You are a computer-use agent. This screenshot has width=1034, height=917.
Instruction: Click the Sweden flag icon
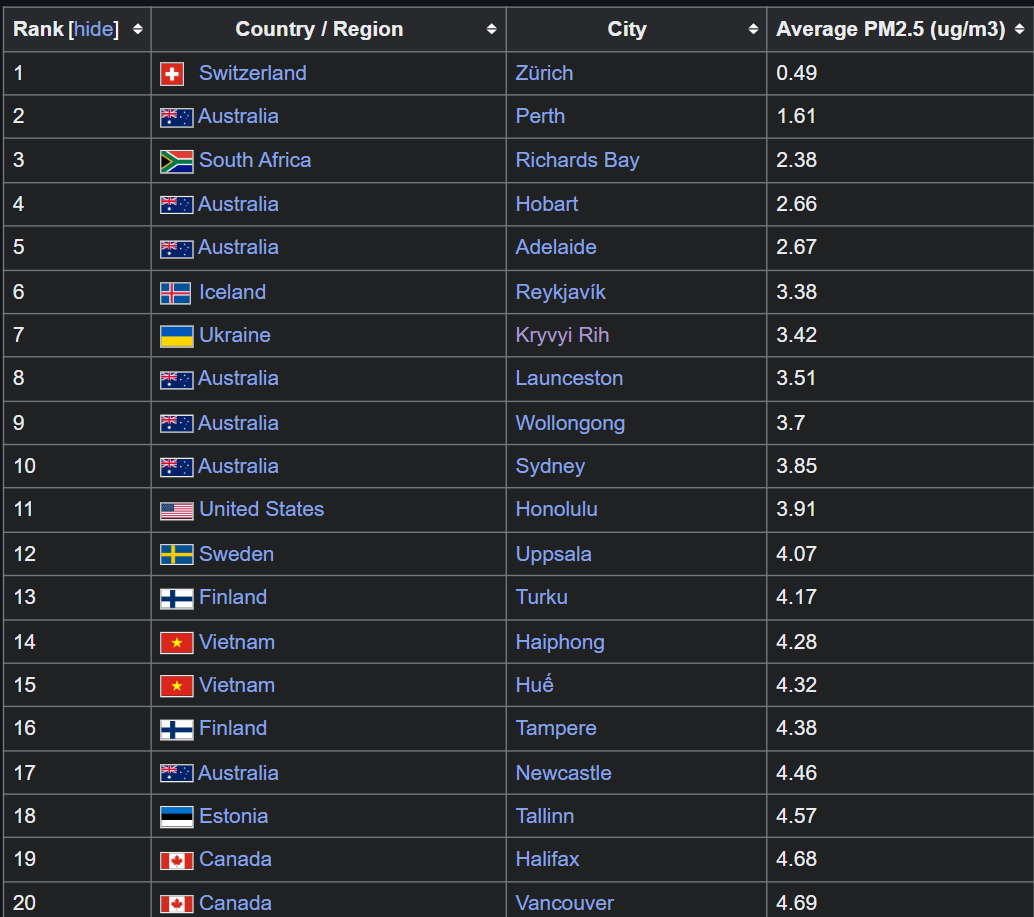coord(177,554)
